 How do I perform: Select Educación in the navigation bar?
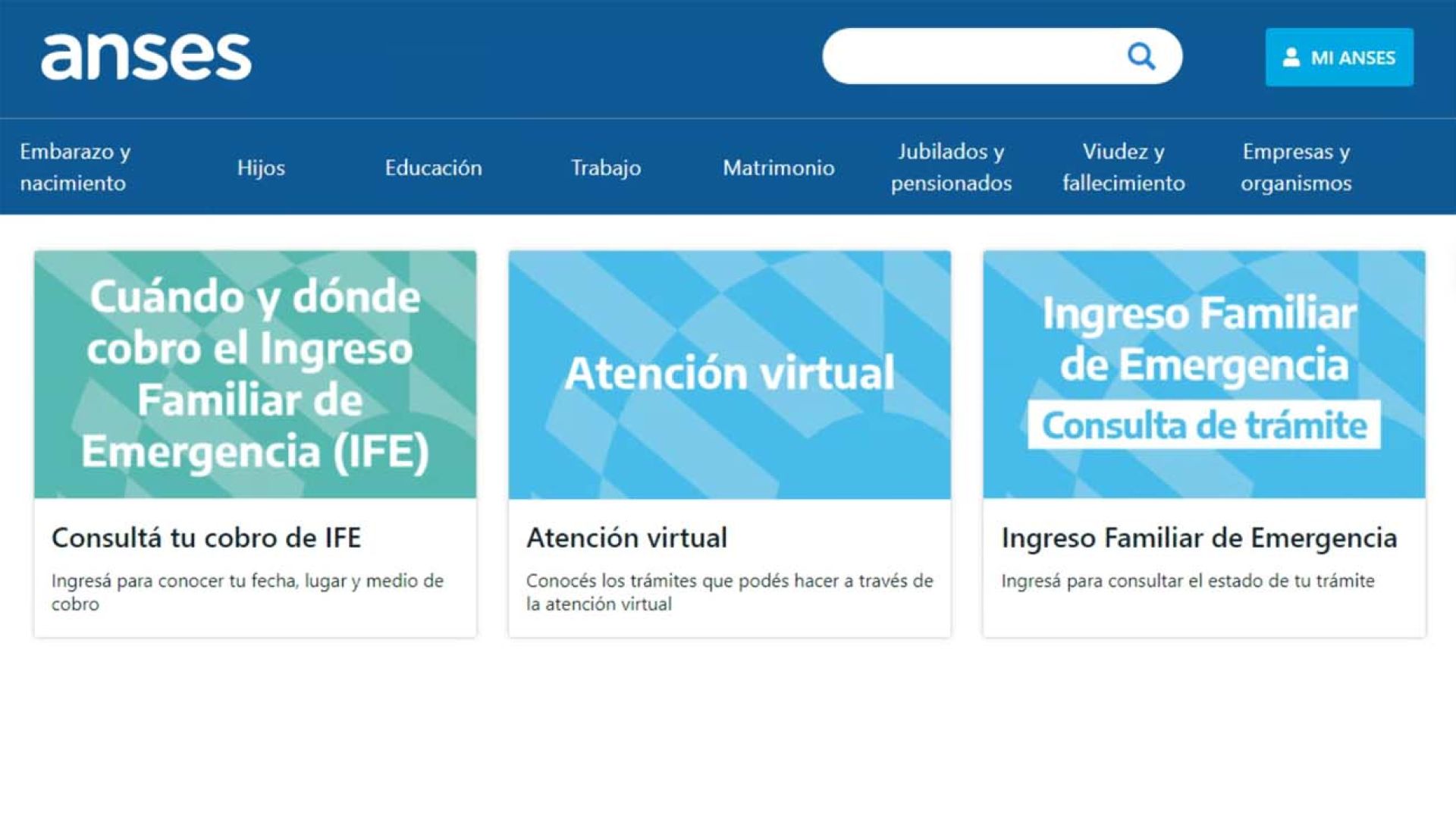click(x=433, y=168)
